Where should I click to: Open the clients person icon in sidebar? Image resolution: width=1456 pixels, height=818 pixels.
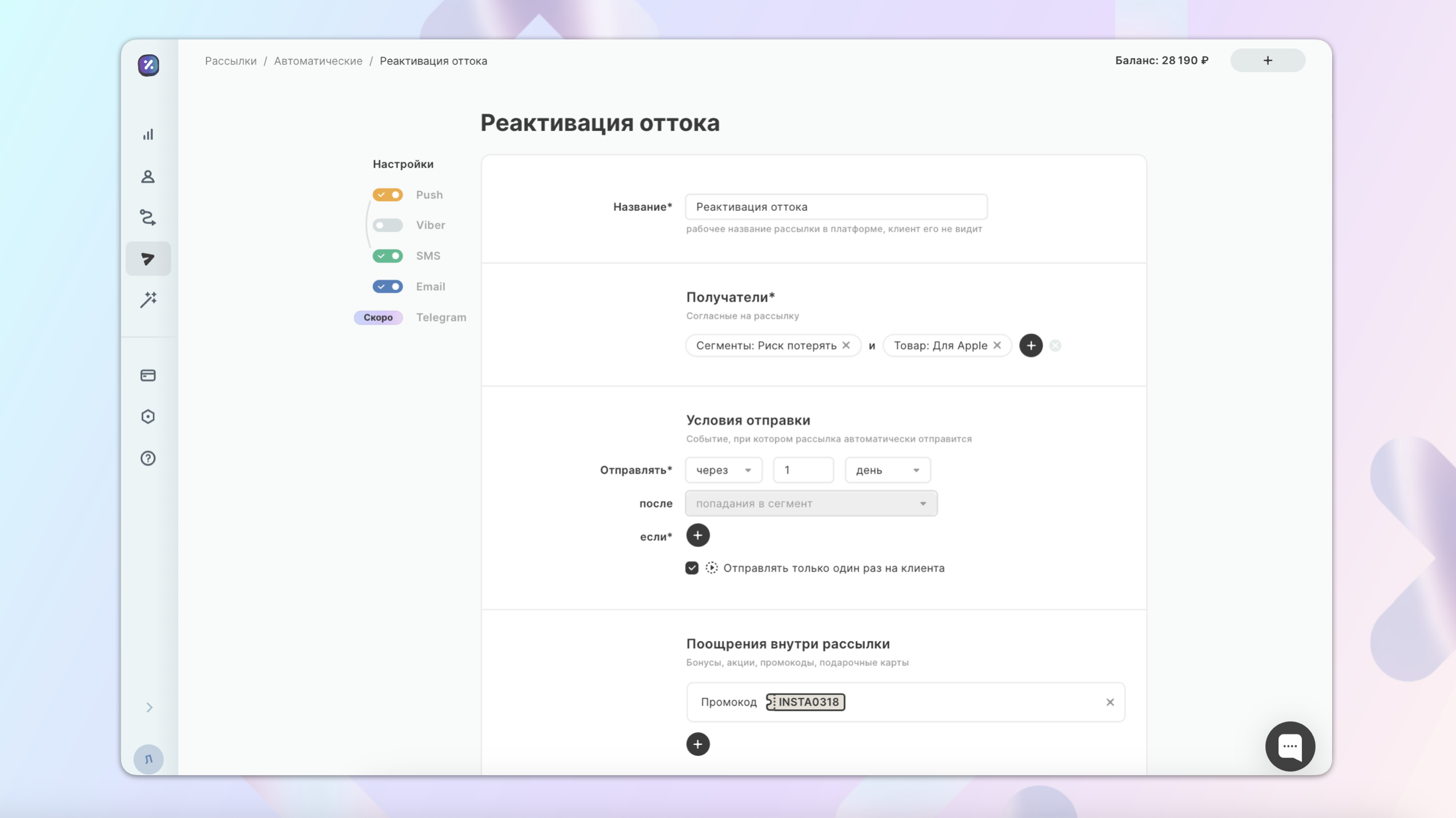click(148, 177)
